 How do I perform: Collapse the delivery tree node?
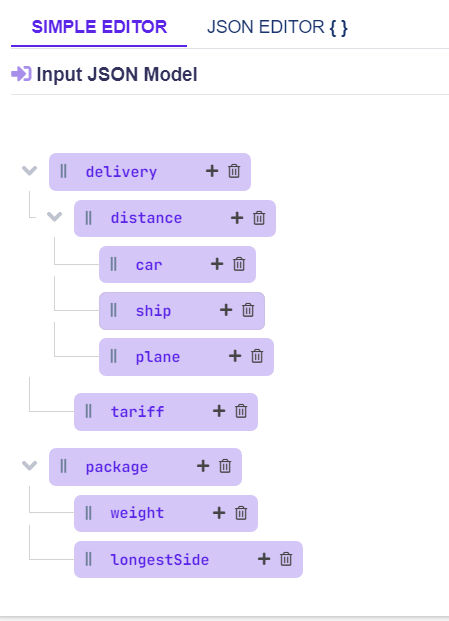tap(29, 171)
